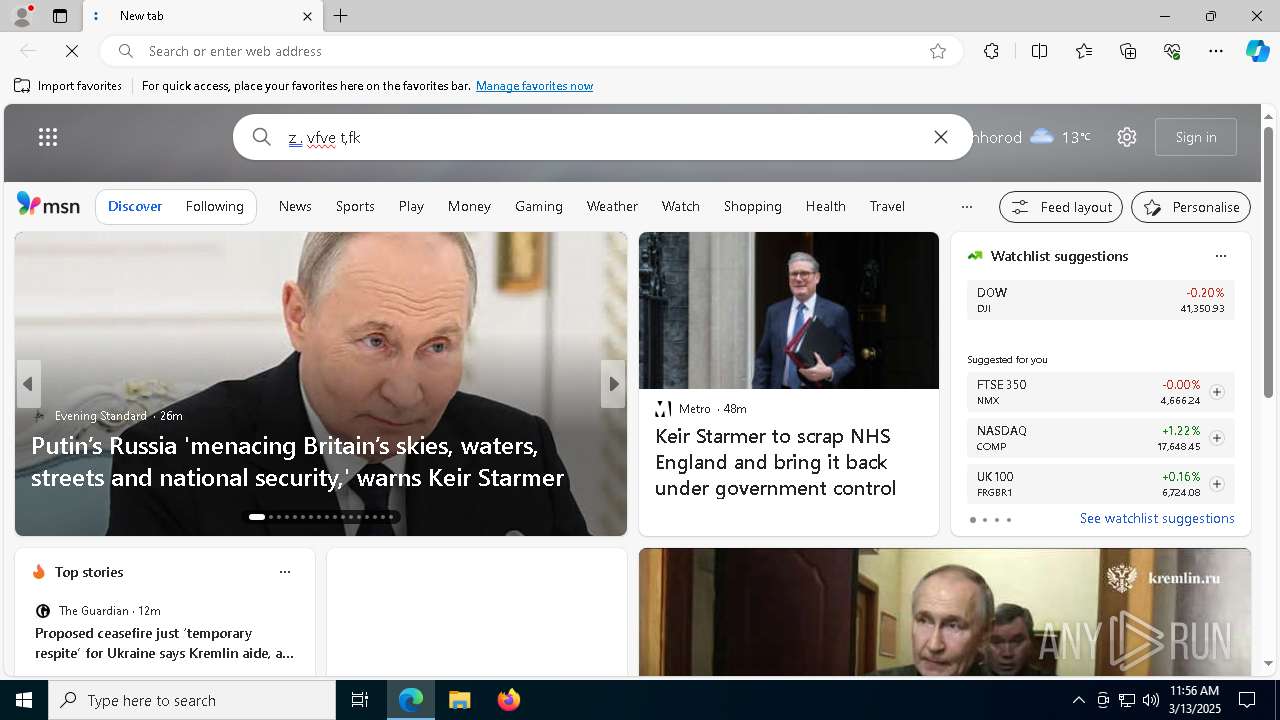Select the Following tab

click(x=215, y=206)
